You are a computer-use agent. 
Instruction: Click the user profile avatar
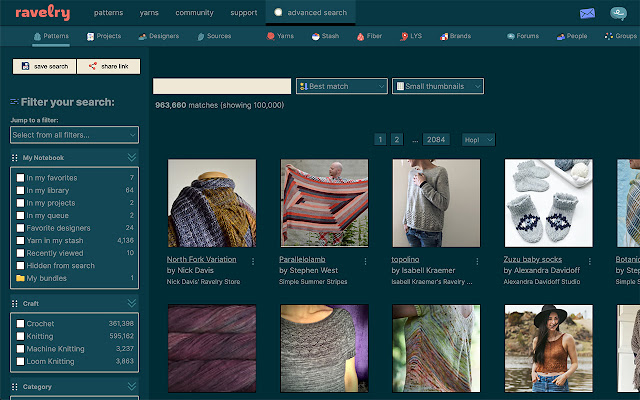(619, 13)
